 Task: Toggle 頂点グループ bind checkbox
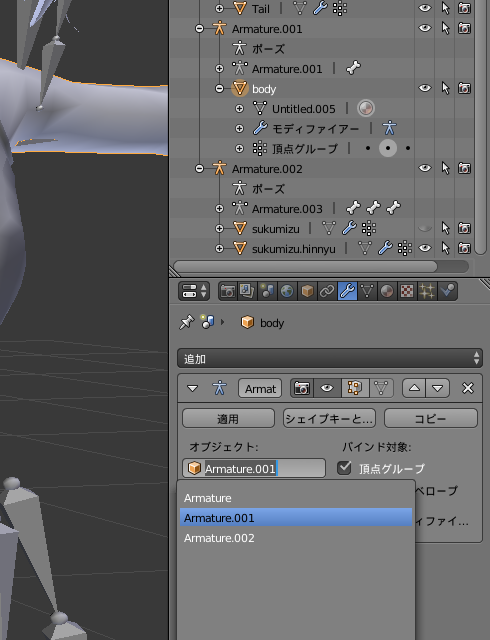(344, 468)
